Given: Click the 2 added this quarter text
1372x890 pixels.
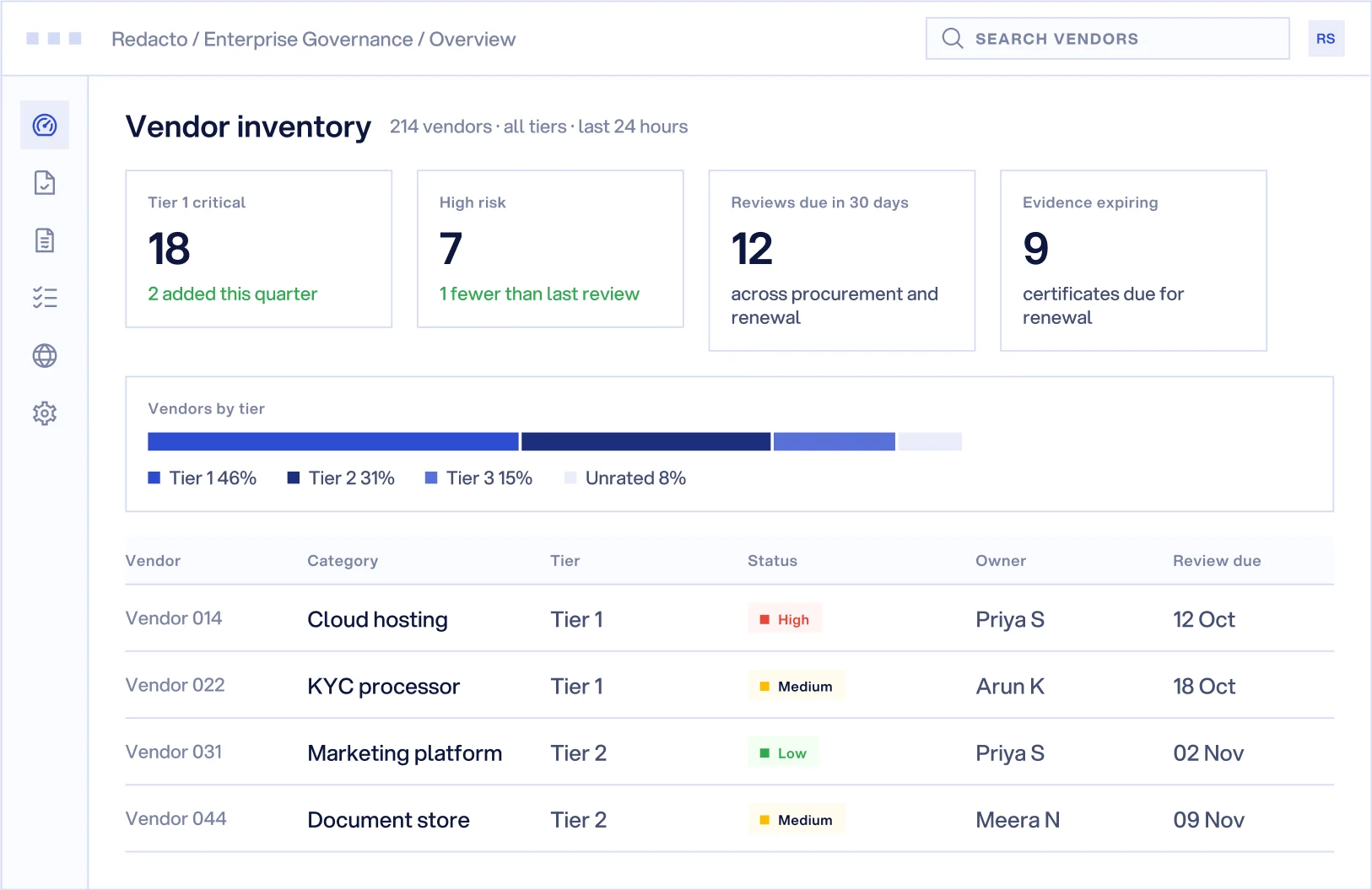Looking at the screenshot, I should [233, 294].
